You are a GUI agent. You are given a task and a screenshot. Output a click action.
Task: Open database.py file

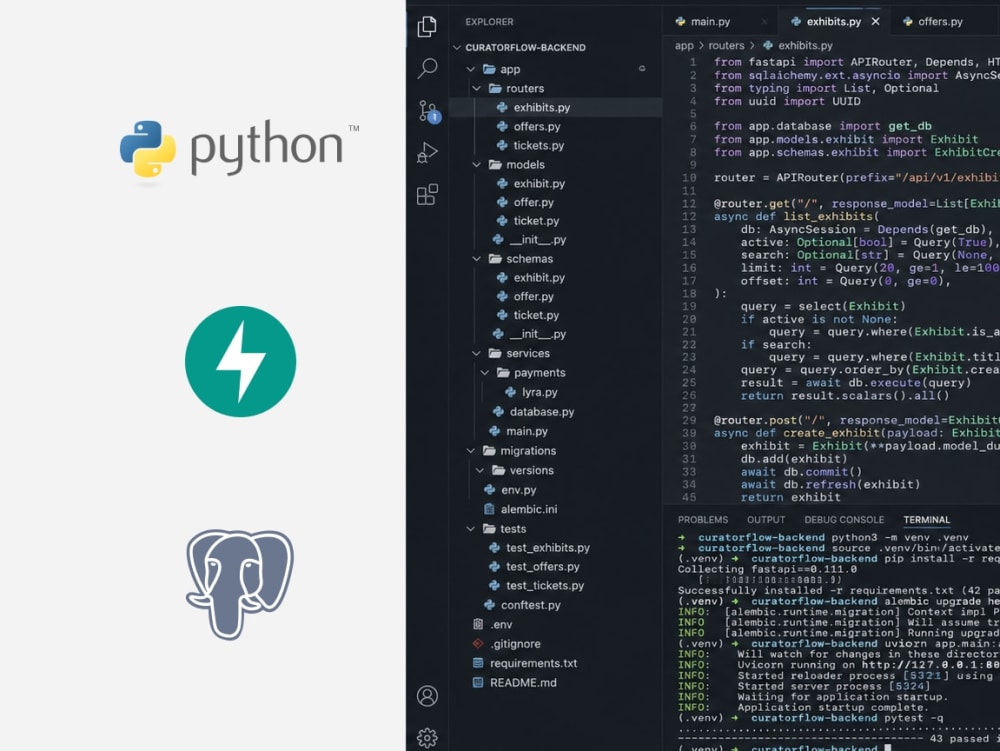pos(541,412)
